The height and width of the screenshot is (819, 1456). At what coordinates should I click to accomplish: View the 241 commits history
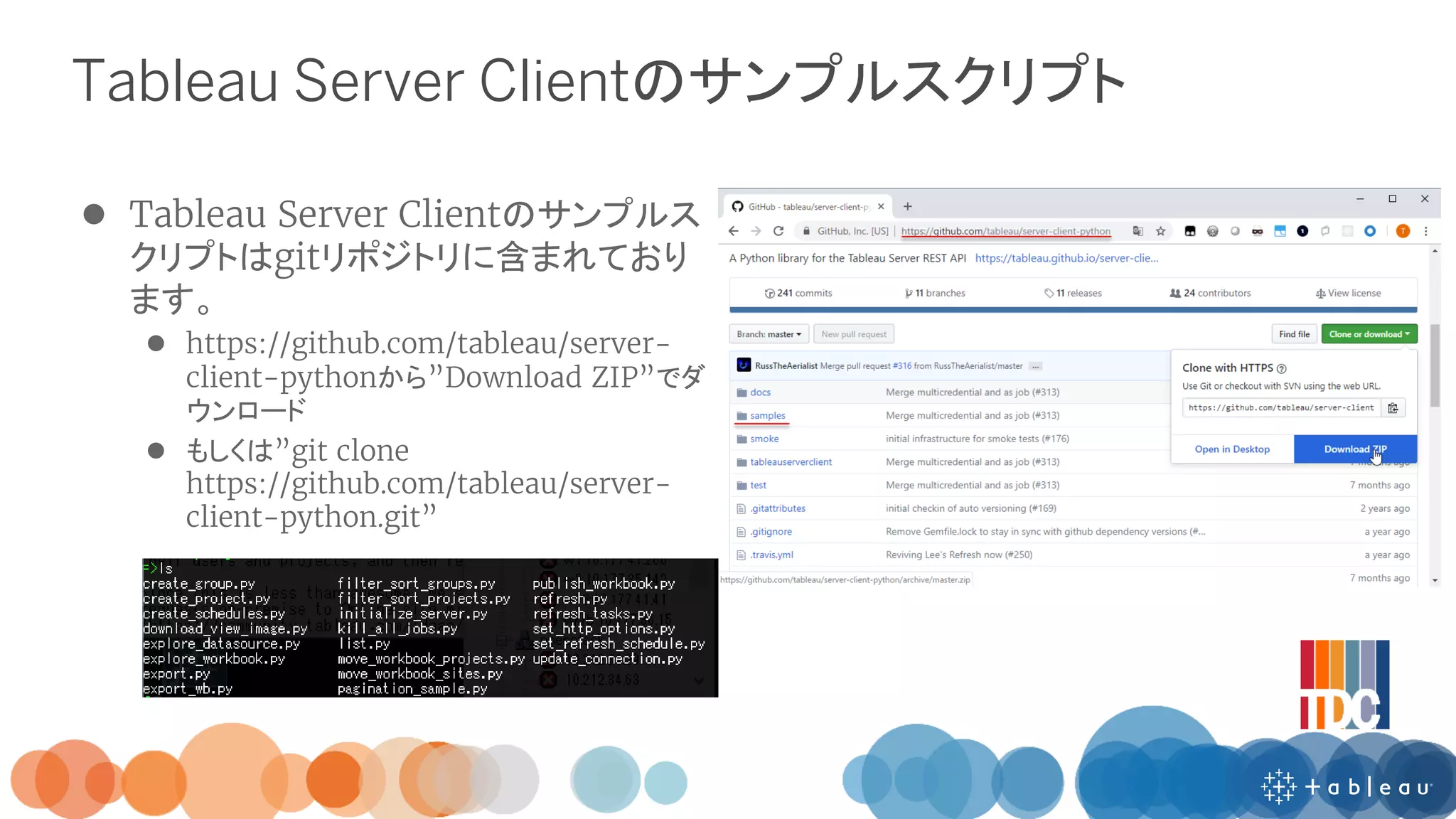pyautogui.click(x=798, y=293)
